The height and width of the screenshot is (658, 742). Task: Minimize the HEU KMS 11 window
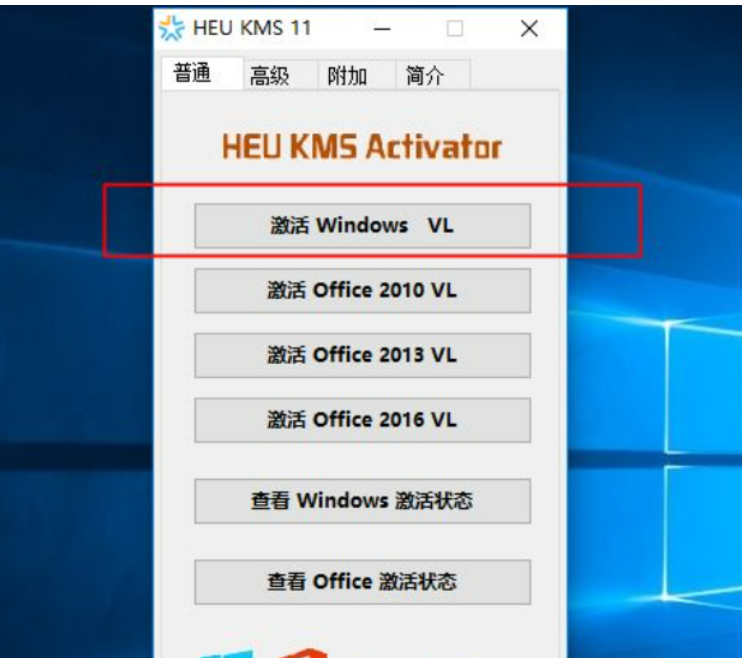(382, 29)
